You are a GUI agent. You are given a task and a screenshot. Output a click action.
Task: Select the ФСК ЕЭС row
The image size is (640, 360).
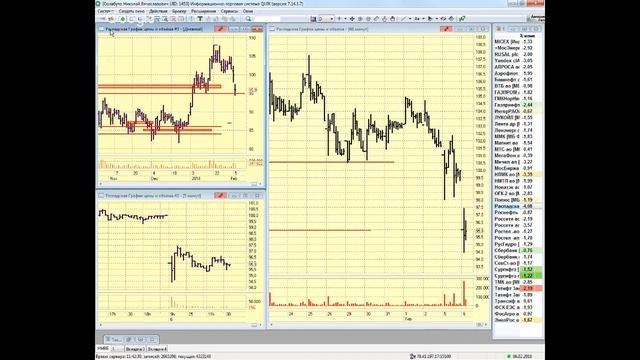pos(518,307)
